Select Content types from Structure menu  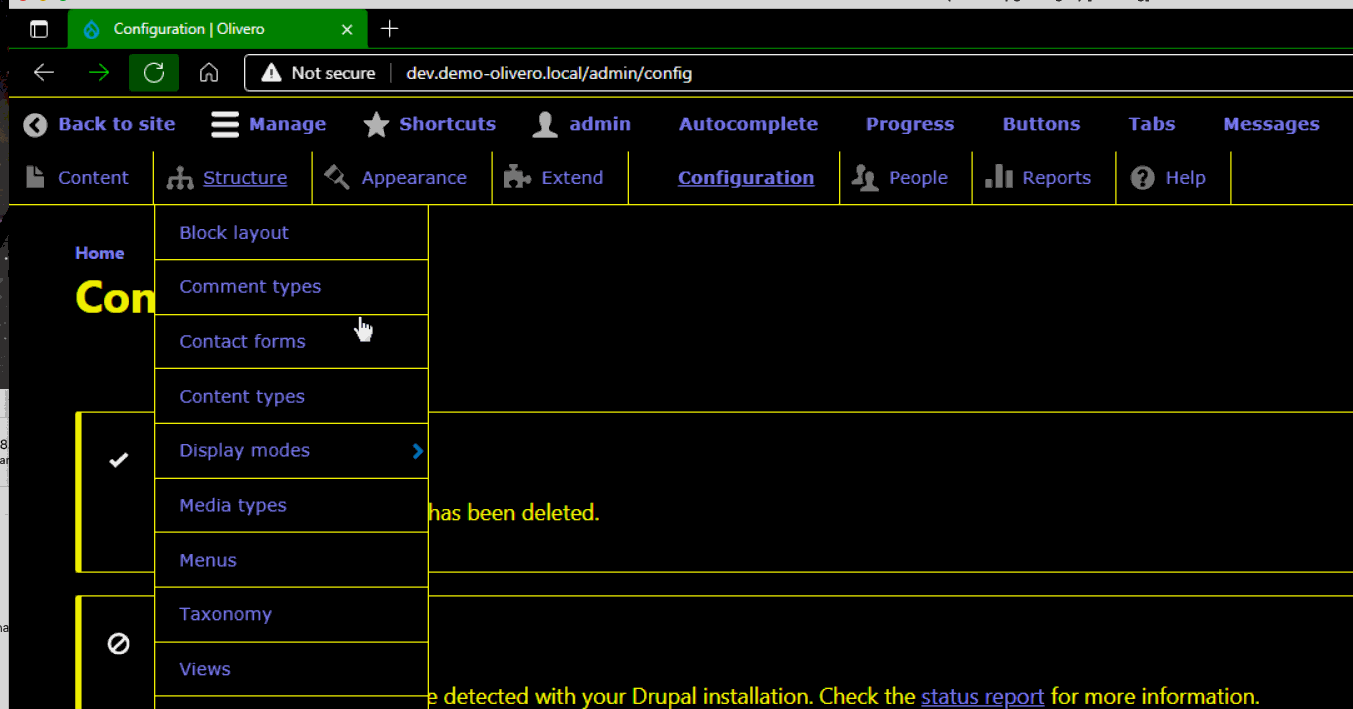(291, 396)
